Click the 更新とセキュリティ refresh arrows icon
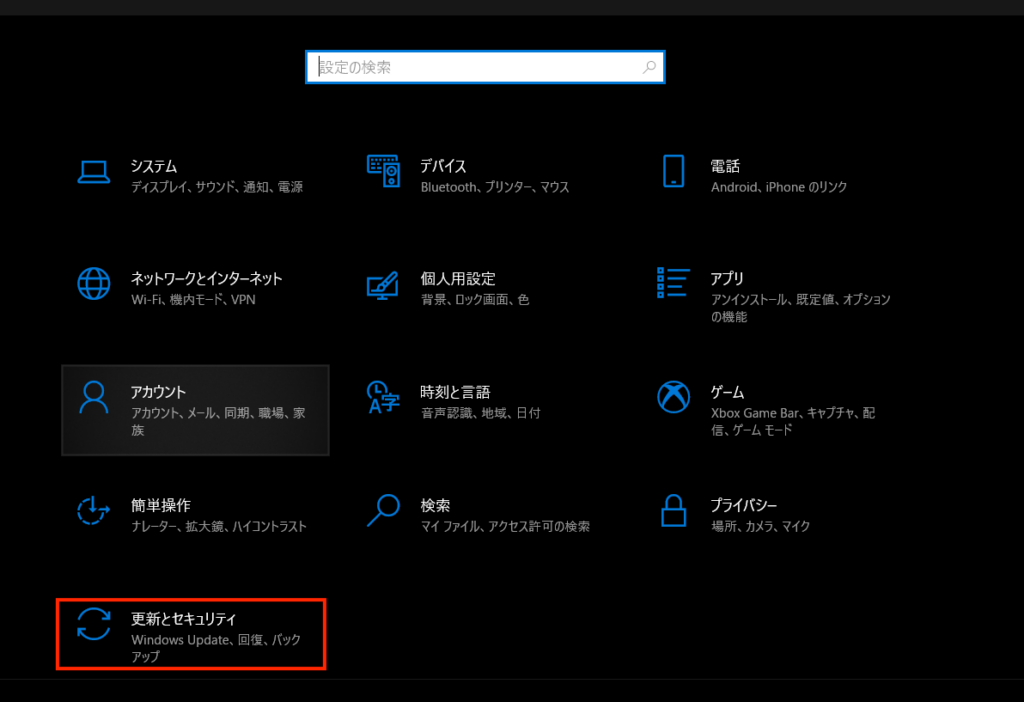This screenshot has width=1024, height=702. [93, 625]
